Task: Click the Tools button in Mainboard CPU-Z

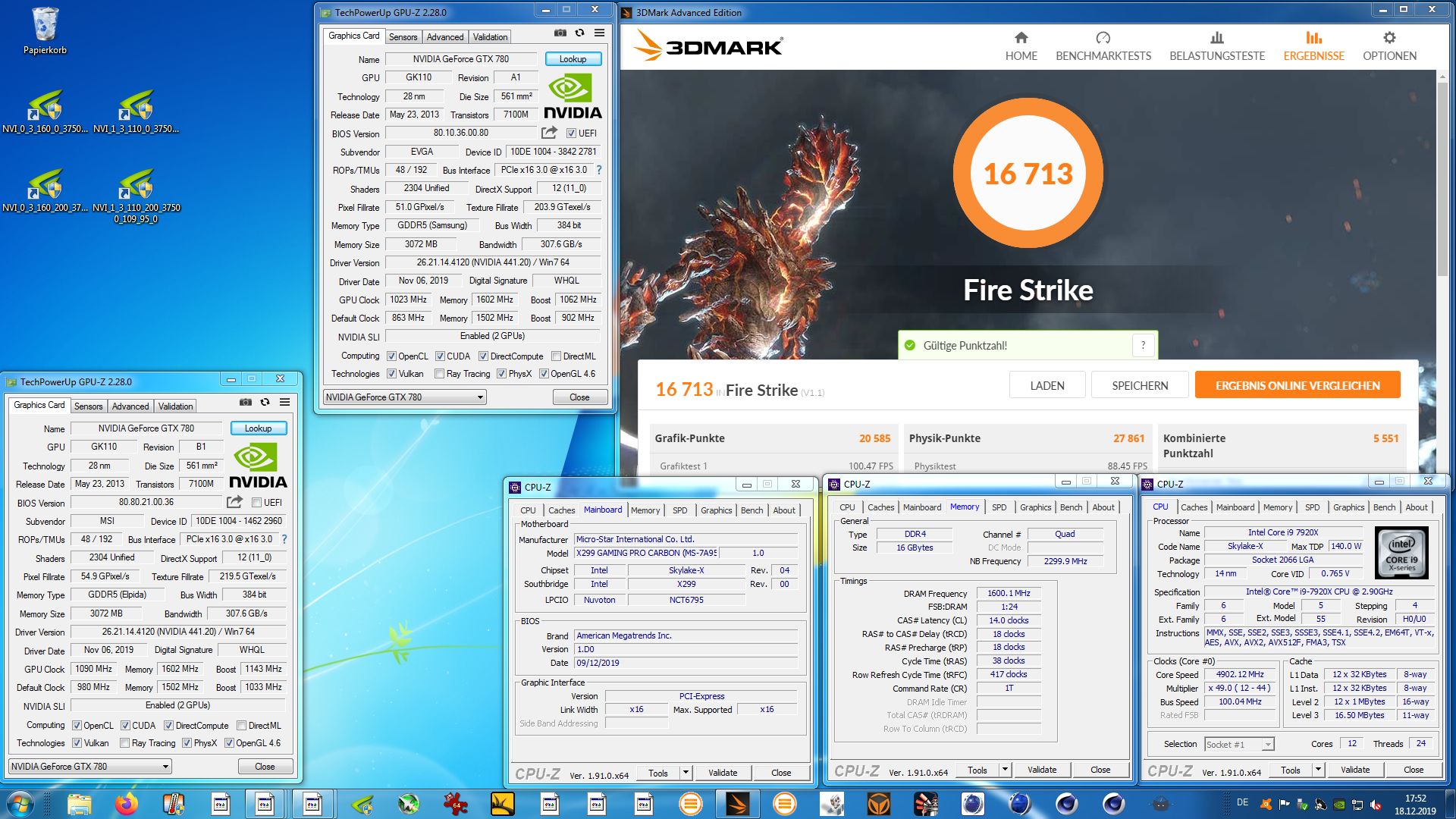Action: point(658,773)
